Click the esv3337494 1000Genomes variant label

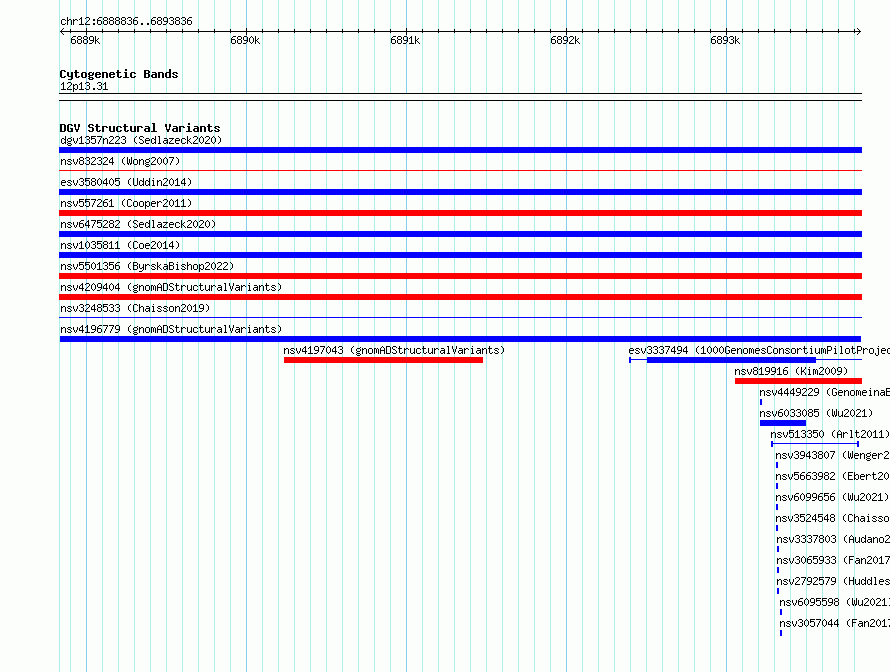[759, 350]
